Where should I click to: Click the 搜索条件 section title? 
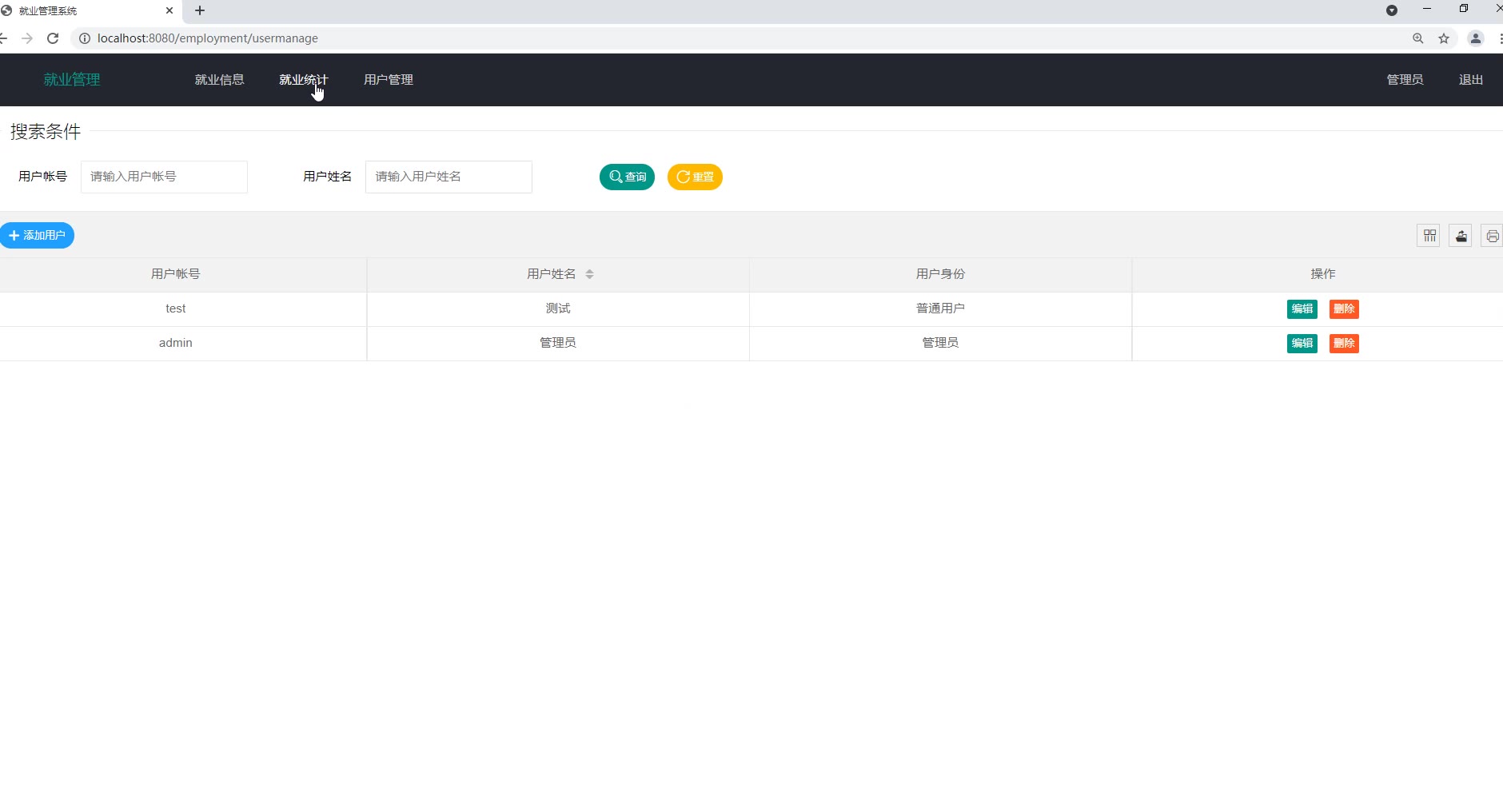pyautogui.click(x=46, y=132)
